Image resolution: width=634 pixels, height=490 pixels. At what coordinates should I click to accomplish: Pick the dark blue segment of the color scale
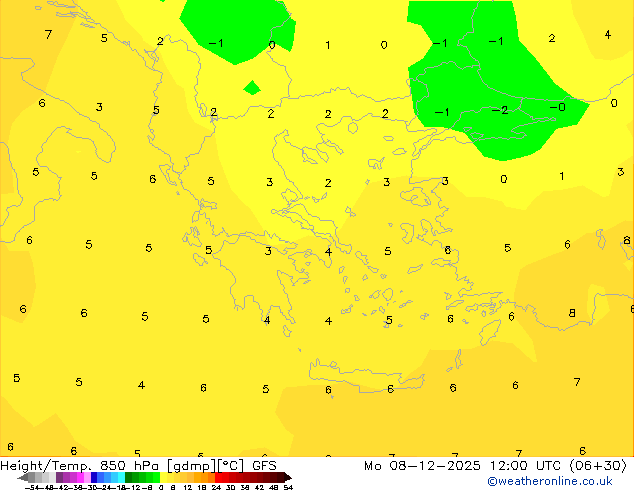[94, 477]
